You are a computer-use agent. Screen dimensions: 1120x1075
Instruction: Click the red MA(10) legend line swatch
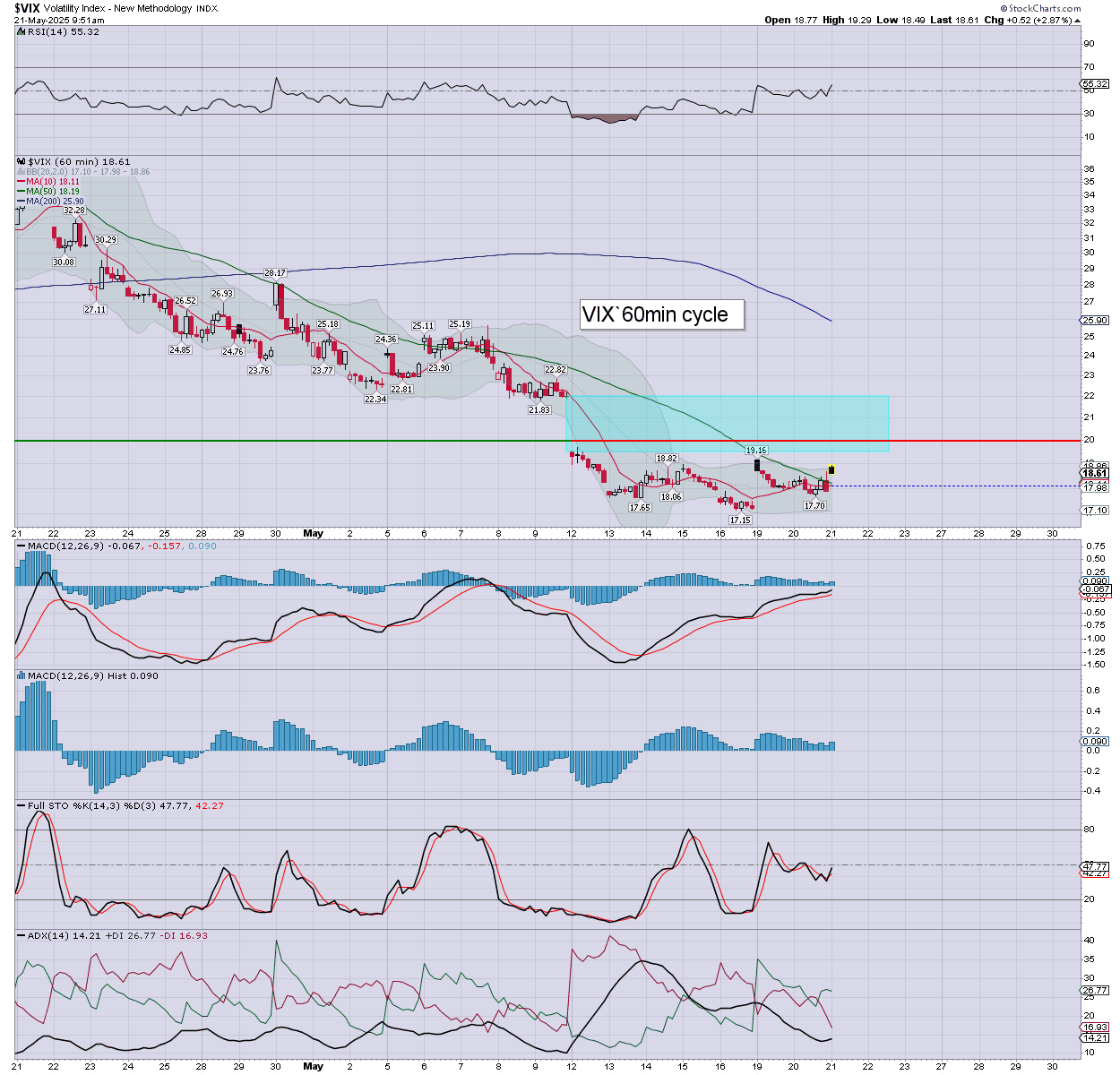(21, 182)
